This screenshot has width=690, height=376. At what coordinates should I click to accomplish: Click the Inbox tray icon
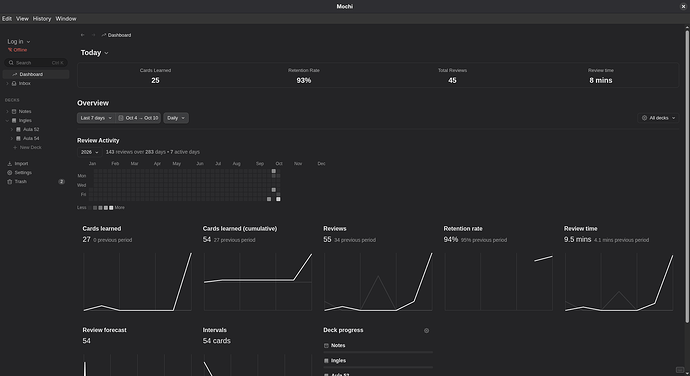14,83
